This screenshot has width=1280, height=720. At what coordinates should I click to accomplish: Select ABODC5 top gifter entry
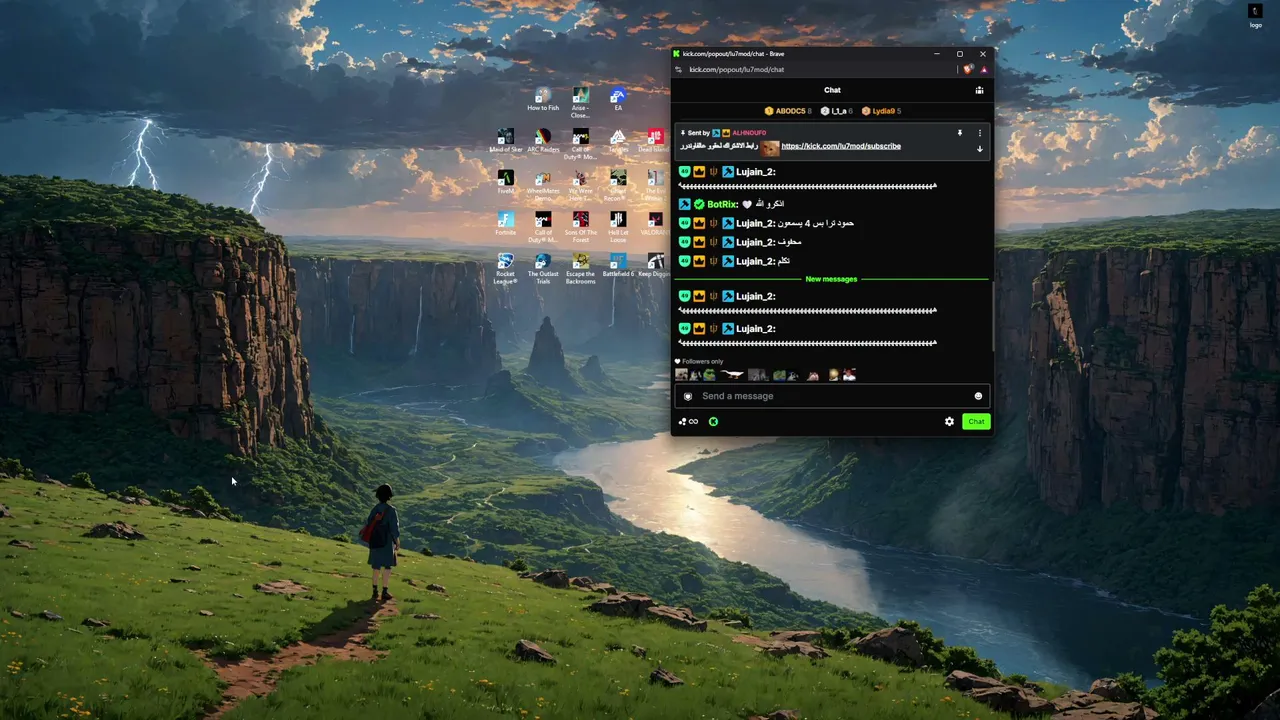click(788, 111)
